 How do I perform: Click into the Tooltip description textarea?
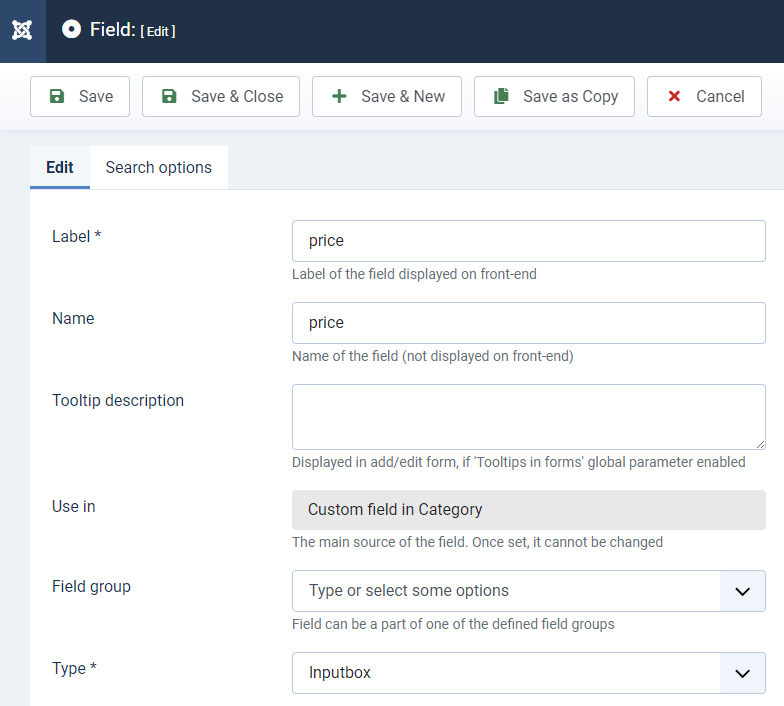pyautogui.click(x=528, y=417)
